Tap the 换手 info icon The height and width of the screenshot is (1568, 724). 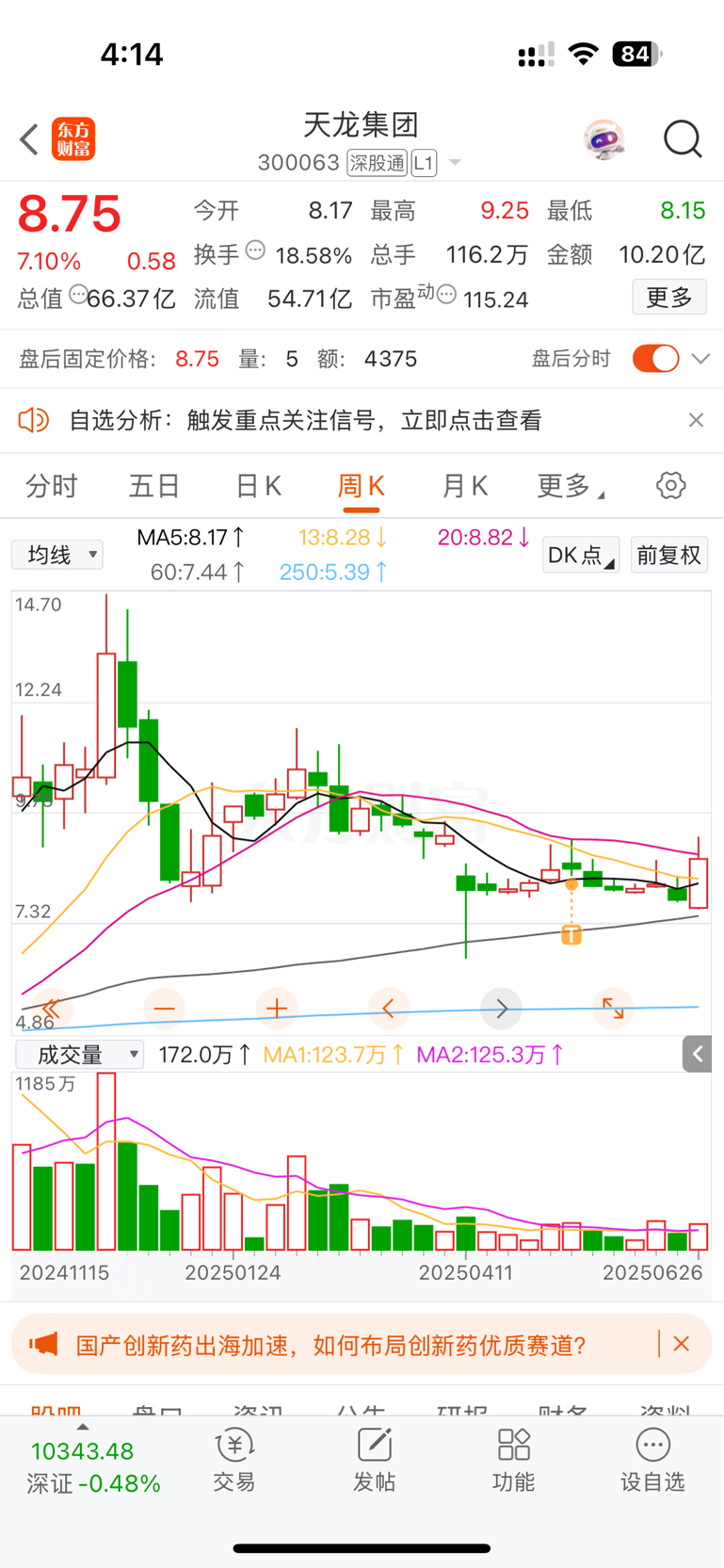pos(255,251)
